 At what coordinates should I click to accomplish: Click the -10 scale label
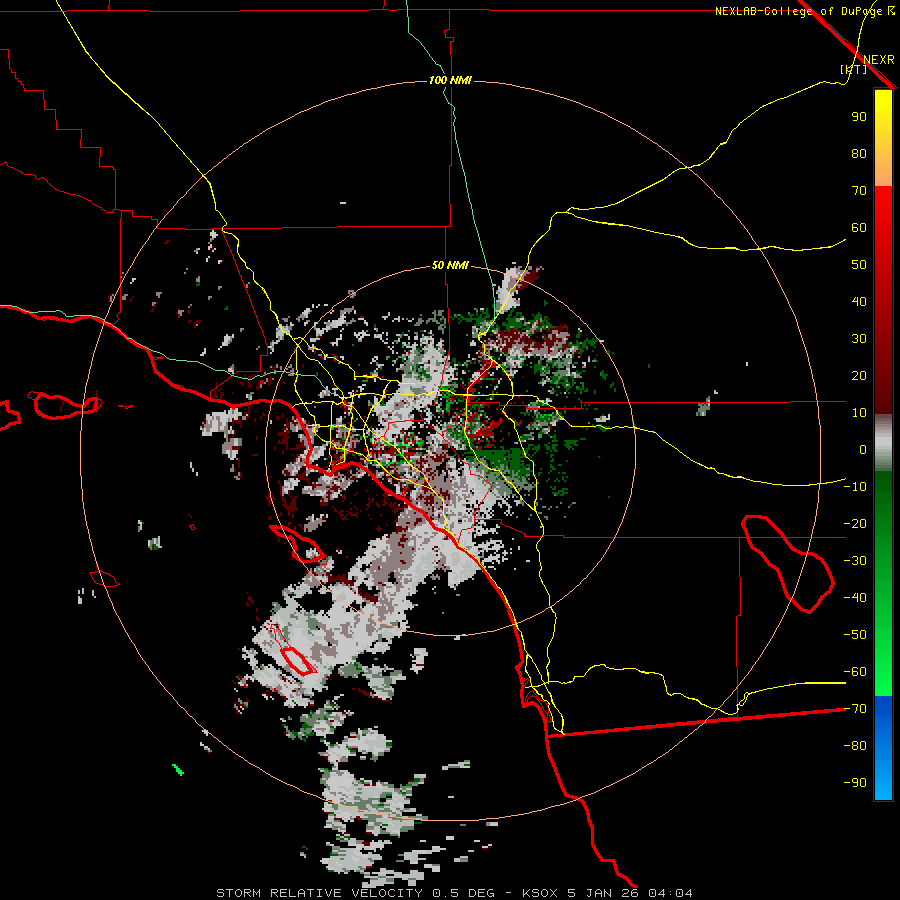click(855, 487)
